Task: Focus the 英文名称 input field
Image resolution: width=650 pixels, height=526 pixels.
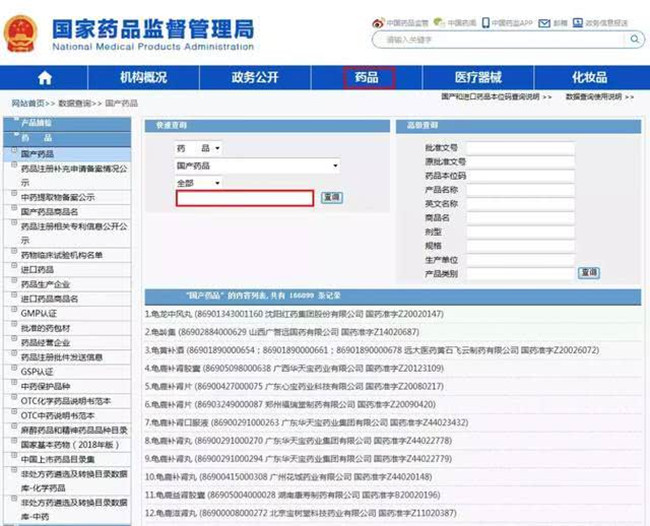Action: pyautogui.click(x=521, y=204)
